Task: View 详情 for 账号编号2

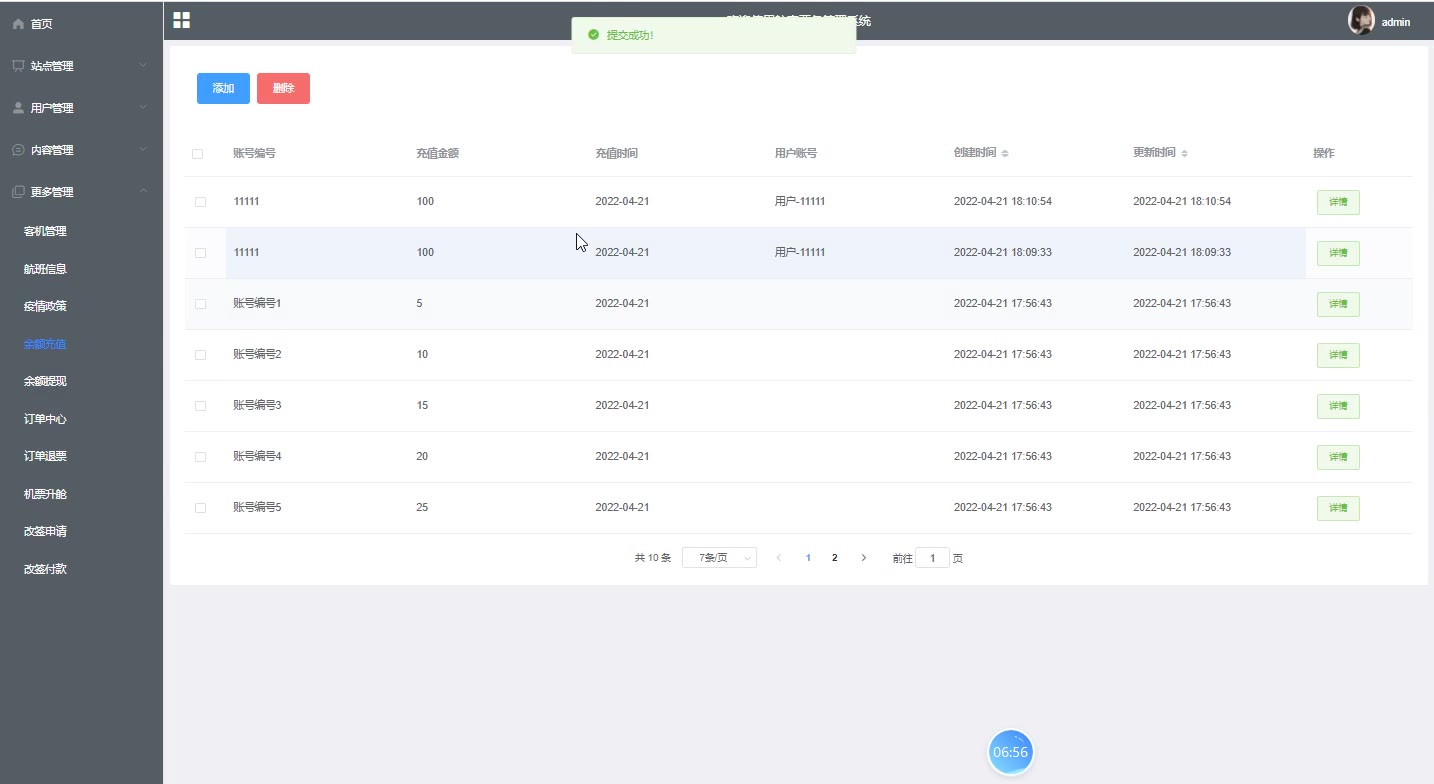Action: point(1338,355)
